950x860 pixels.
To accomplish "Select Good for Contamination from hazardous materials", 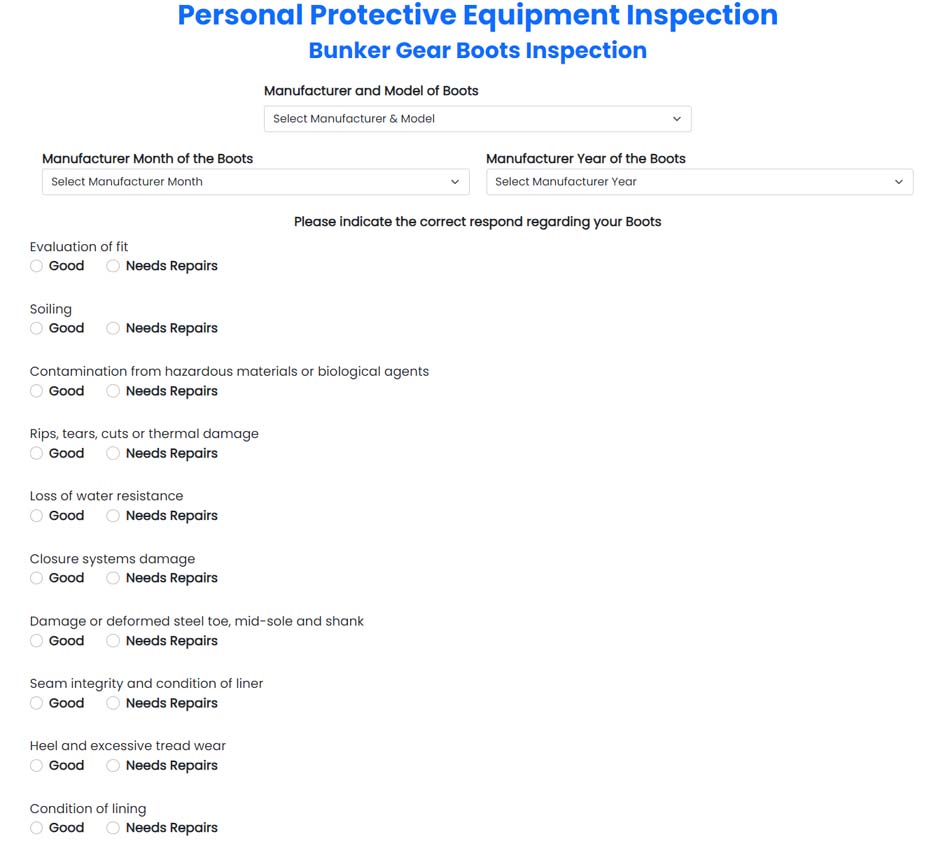I will [x=36, y=390].
